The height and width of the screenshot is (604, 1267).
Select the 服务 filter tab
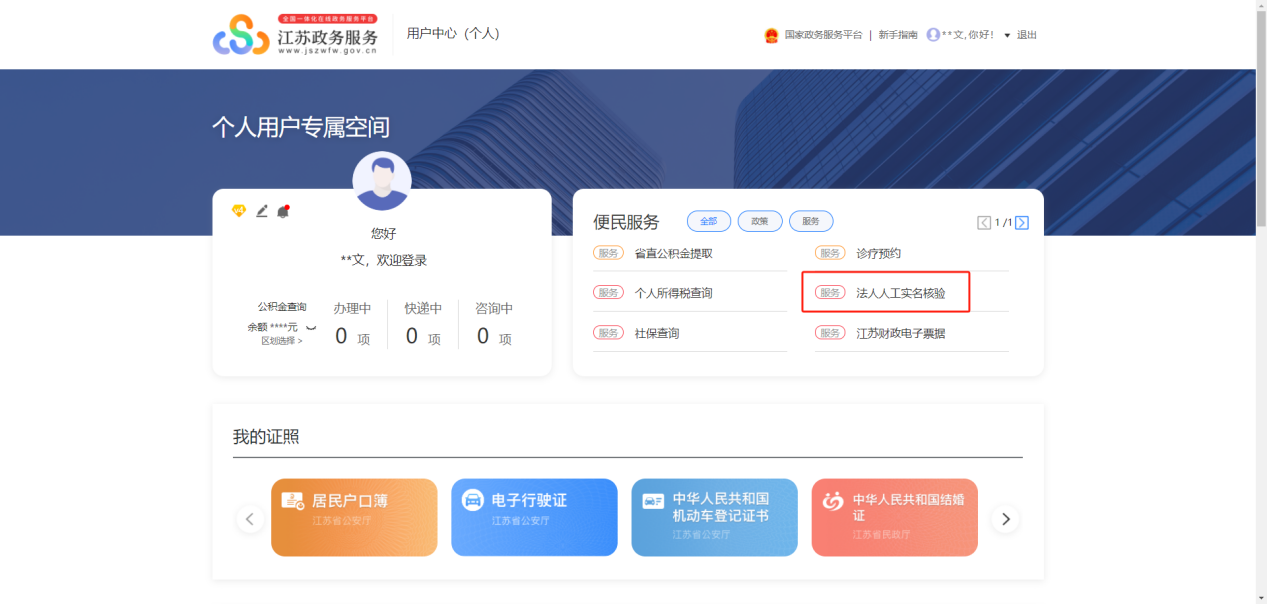pyautogui.click(x=811, y=222)
